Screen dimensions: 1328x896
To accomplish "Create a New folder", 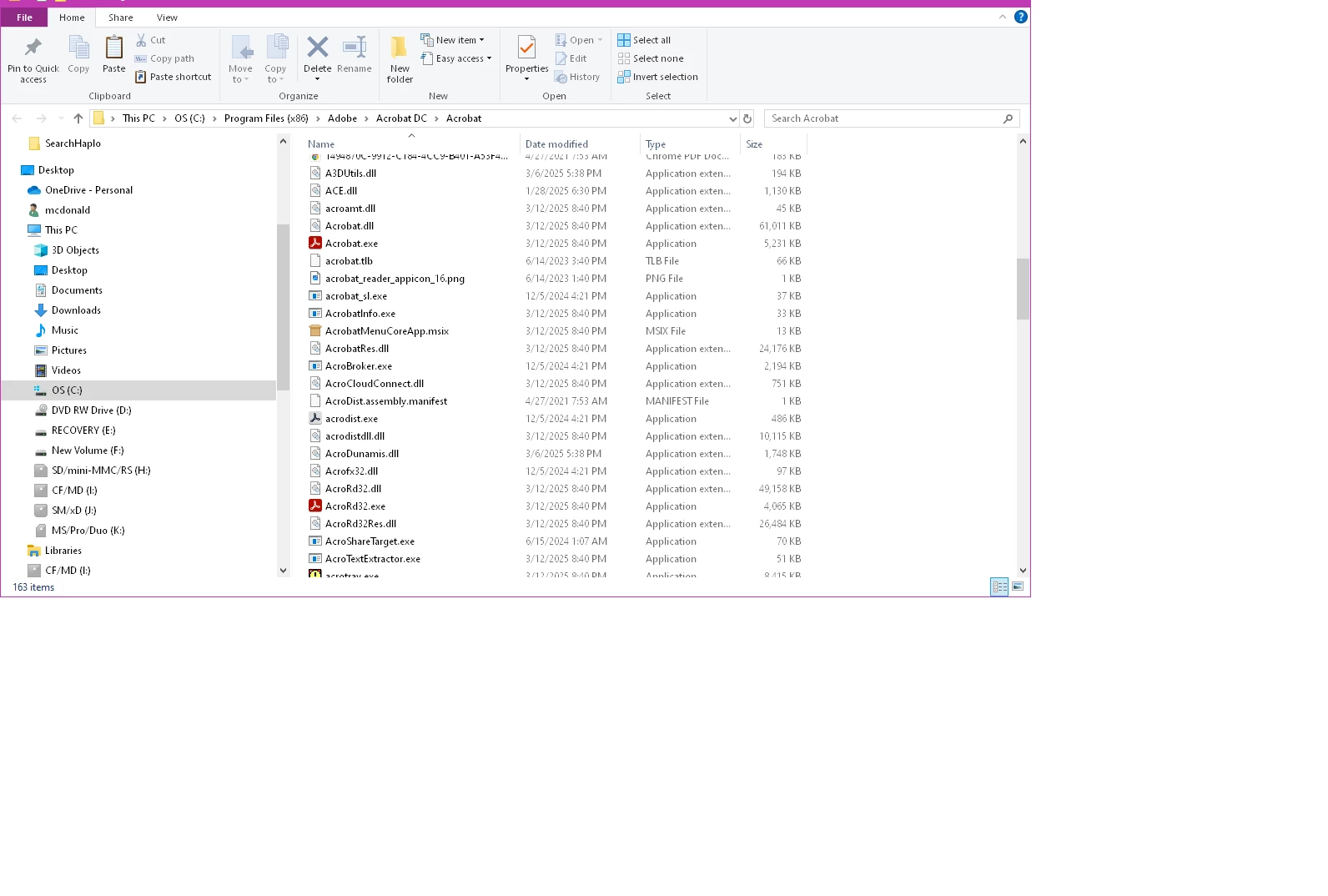I will pyautogui.click(x=400, y=58).
